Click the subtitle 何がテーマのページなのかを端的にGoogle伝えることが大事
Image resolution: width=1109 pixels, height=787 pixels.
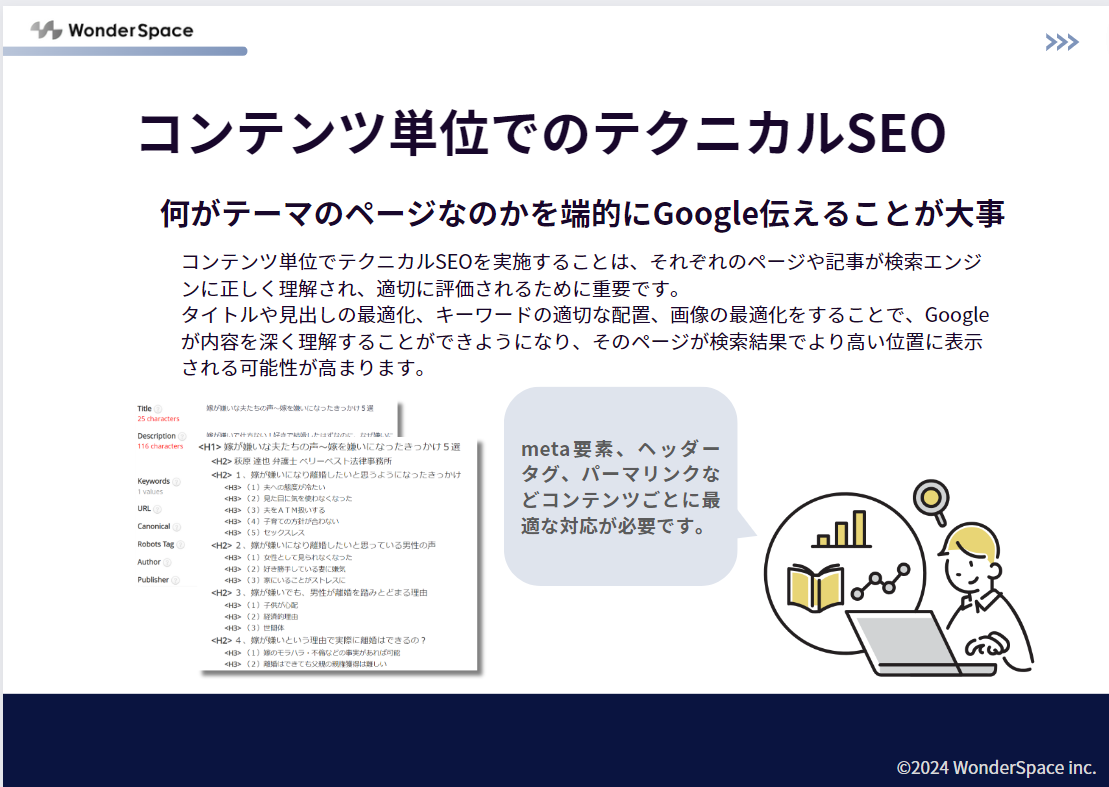(582, 214)
